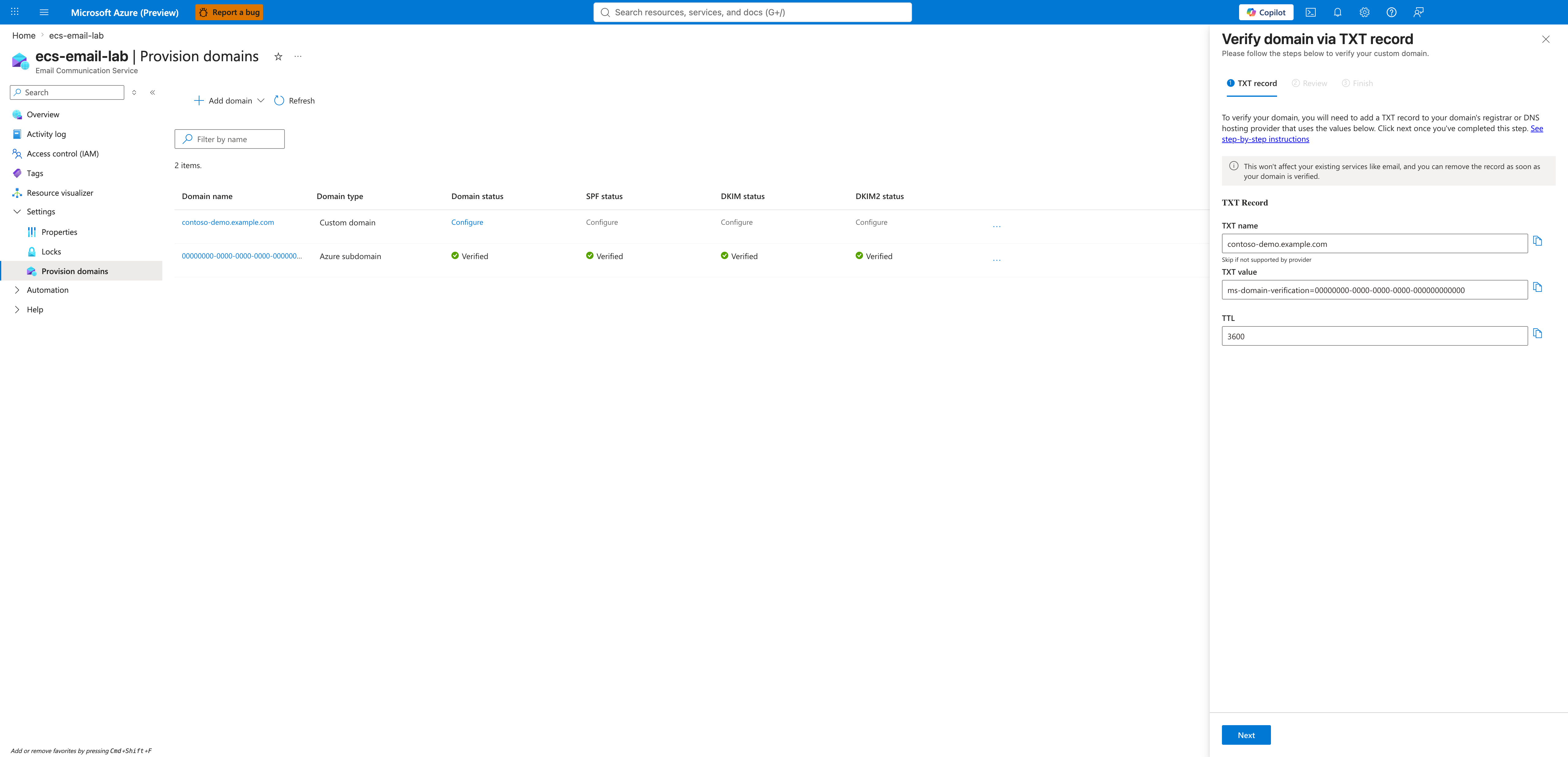Go to Home breadcrumb
Screen dimensions: 1568x757
(x=24, y=35)
